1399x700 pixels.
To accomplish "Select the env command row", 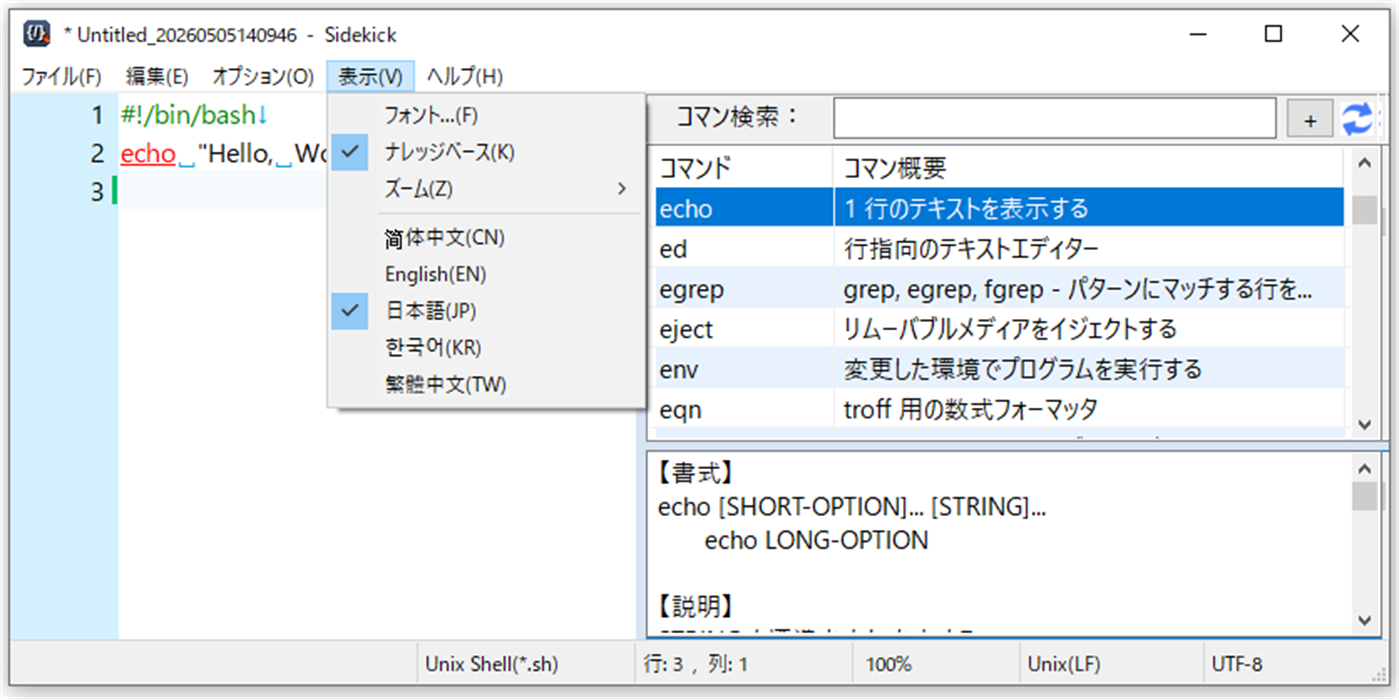I will pos(998,369).
